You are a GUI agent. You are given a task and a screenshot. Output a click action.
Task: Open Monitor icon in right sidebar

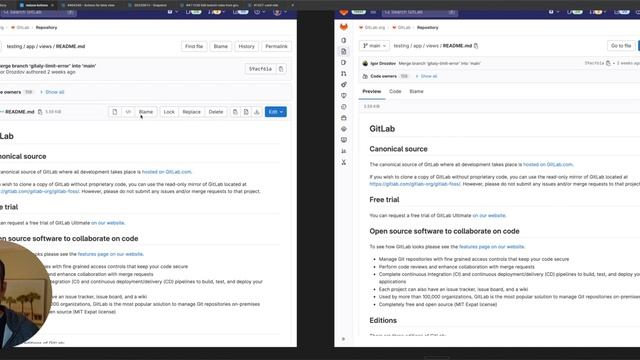pos(344,140)
